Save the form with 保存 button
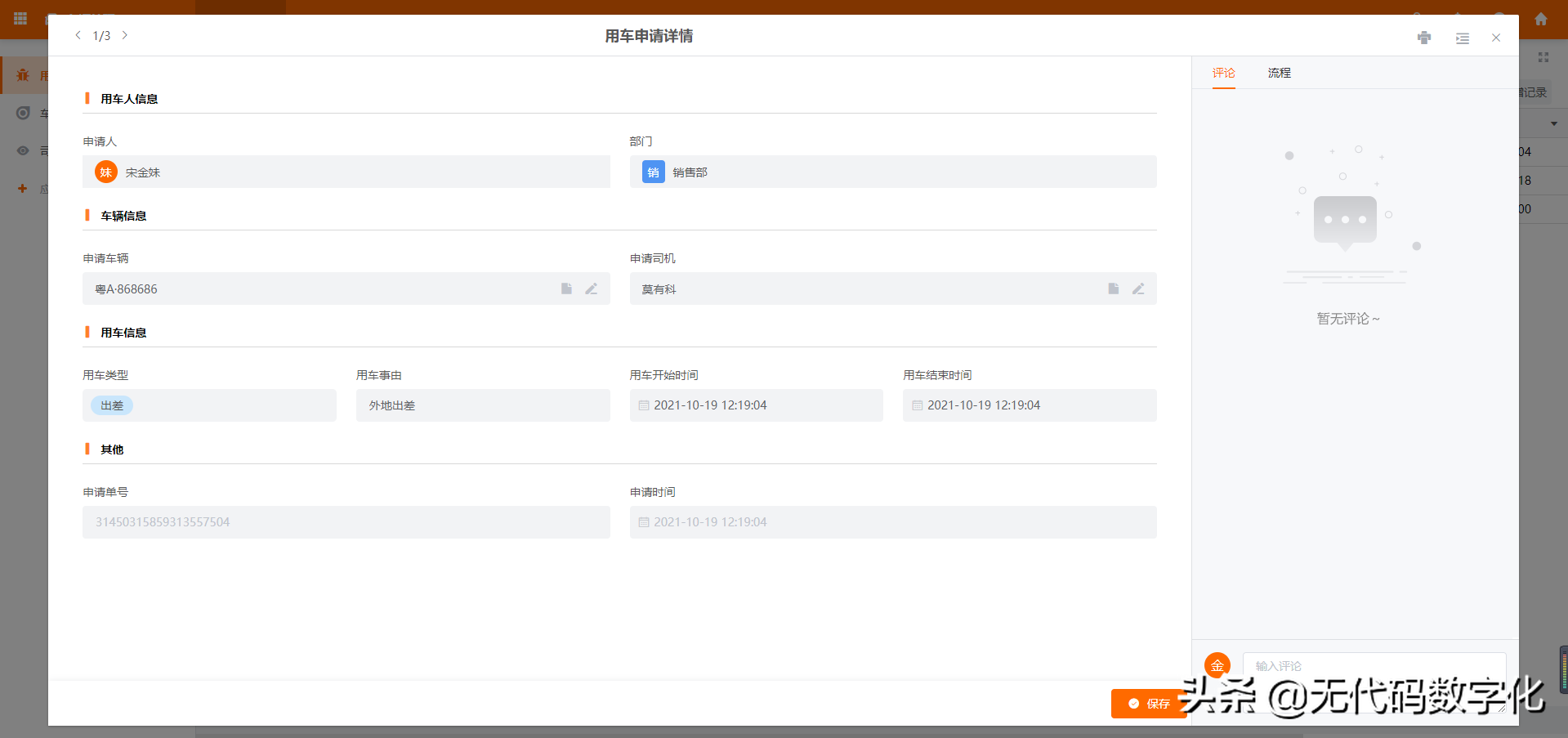Screen dimensions: 1568x738 click(1149, 704)
